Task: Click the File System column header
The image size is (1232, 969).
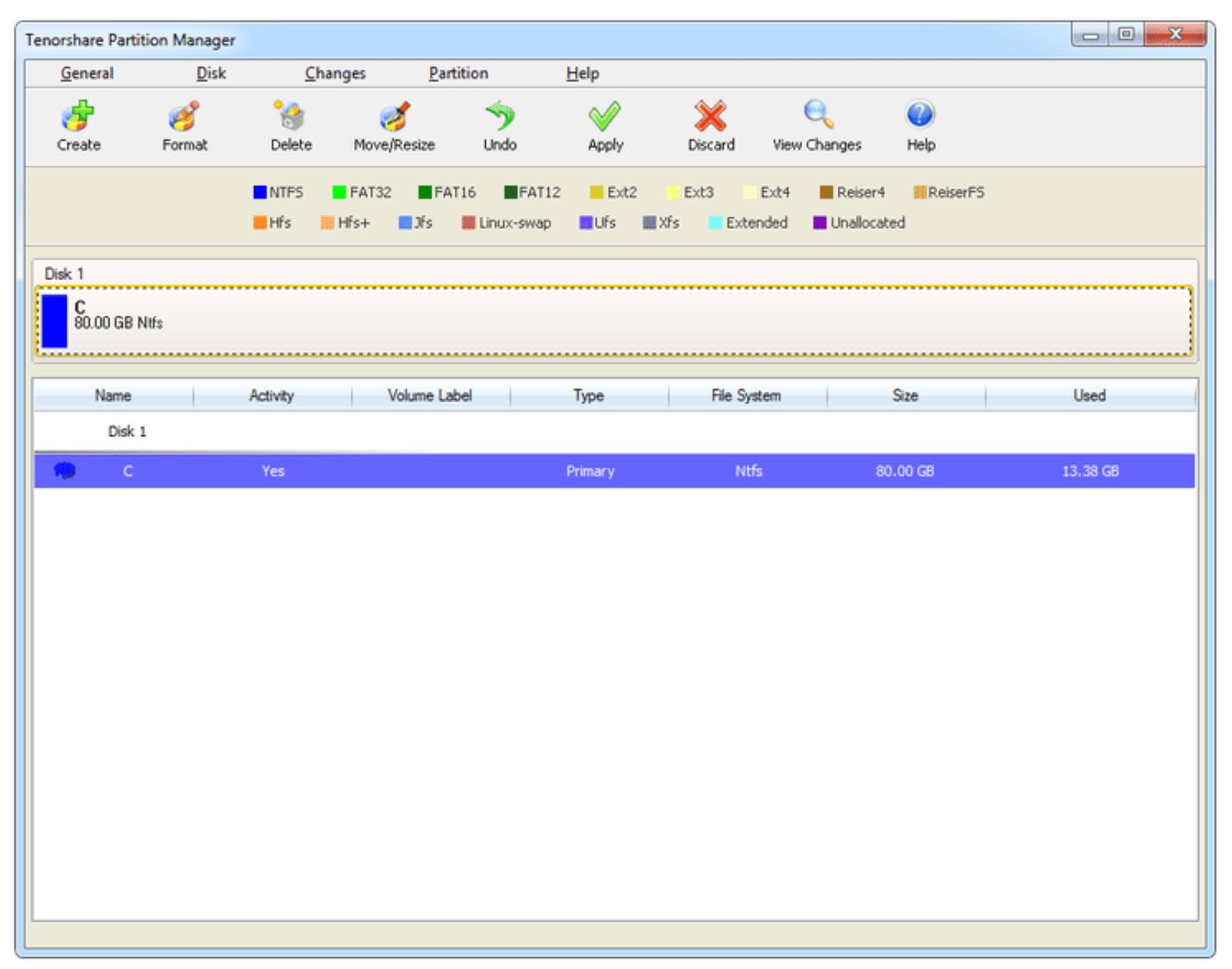Action: 746,396
